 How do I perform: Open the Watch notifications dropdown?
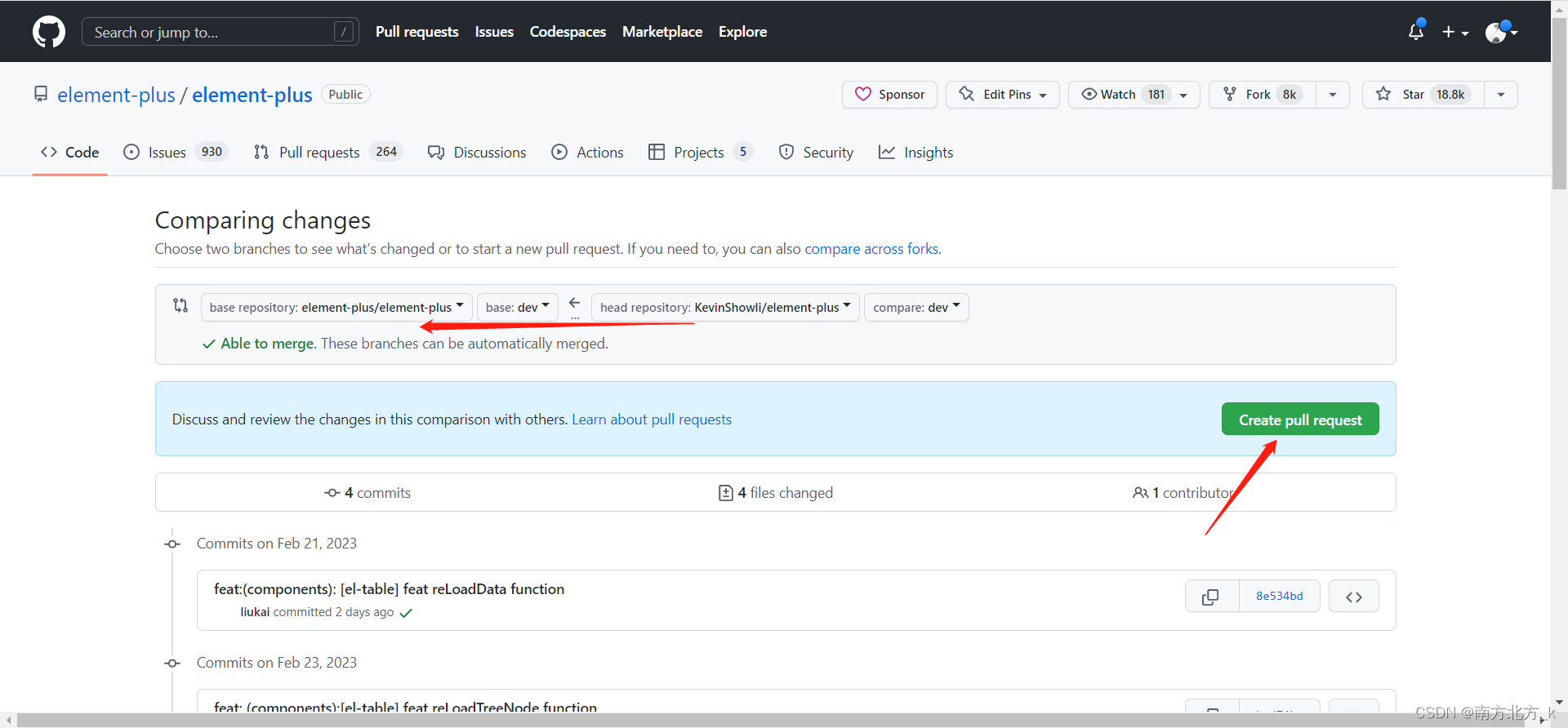(x=1134, y=95)
